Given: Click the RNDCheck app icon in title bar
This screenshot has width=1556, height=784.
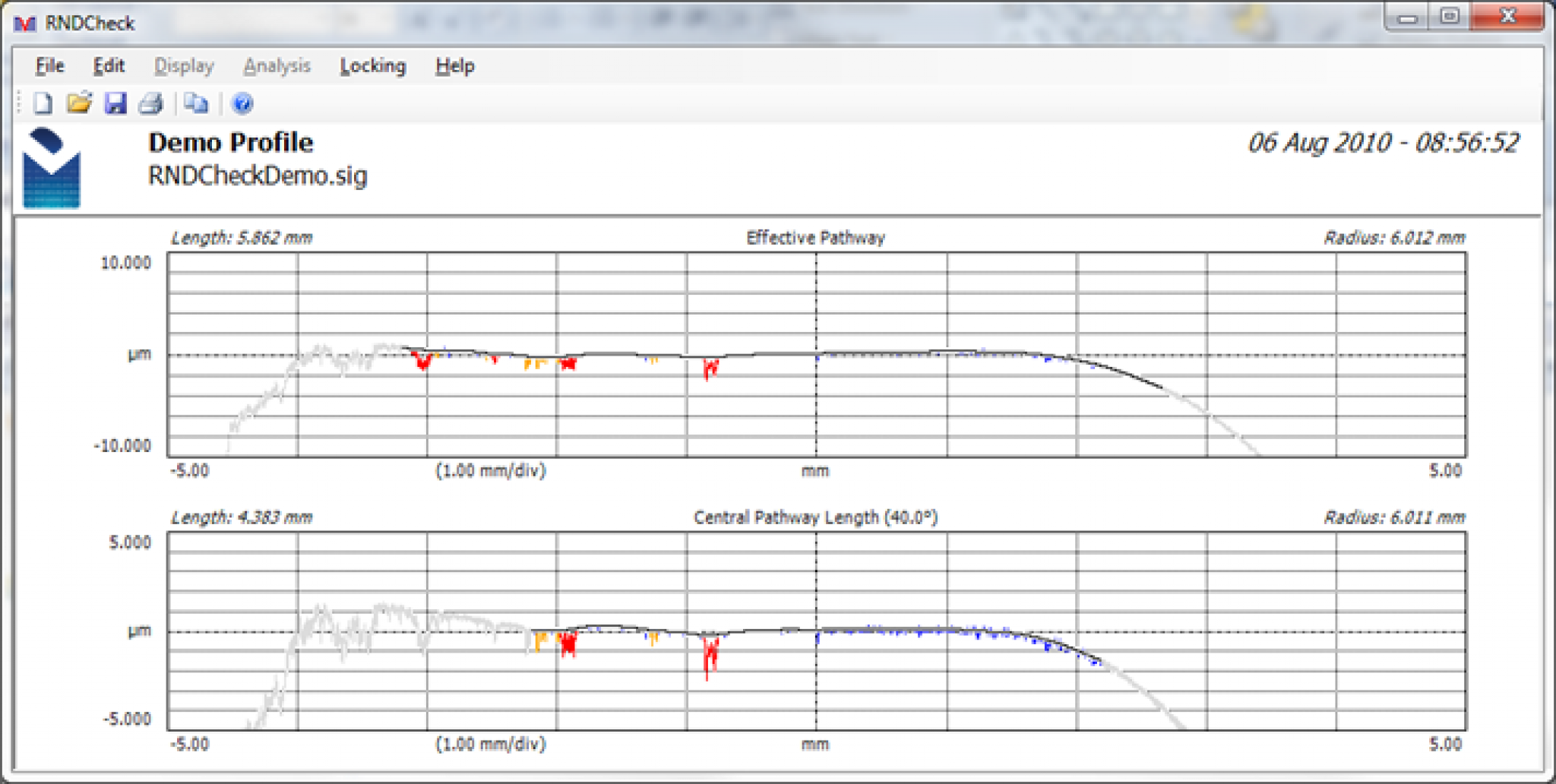Looking at the screenshot, I should click(25, 24).
